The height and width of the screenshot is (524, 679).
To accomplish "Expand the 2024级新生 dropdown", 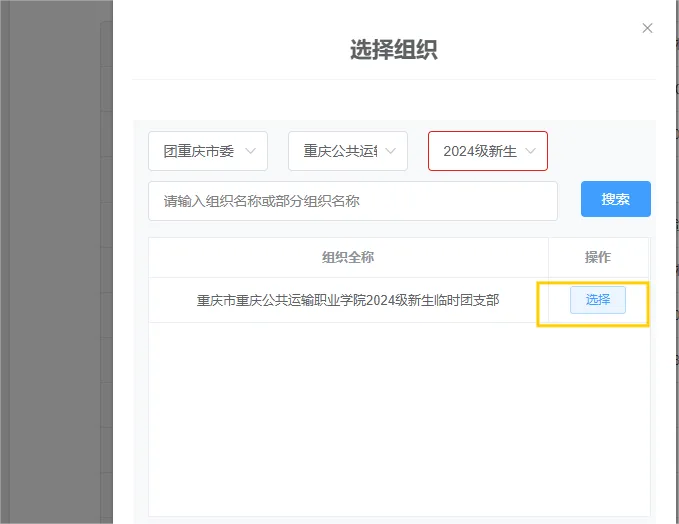I will tap(488, 151).
